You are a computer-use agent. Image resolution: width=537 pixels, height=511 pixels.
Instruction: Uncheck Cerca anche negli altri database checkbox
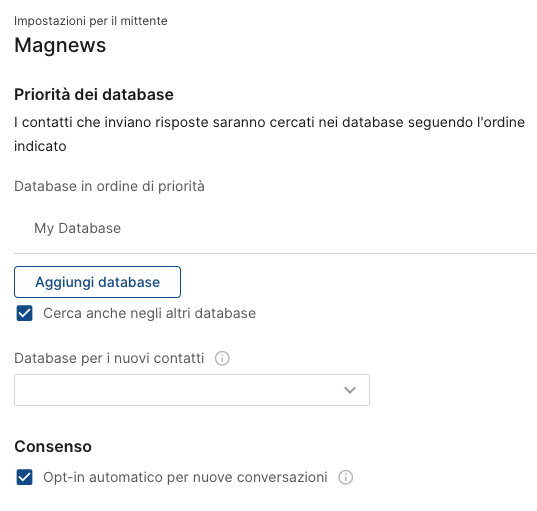(x=24, y=313)
